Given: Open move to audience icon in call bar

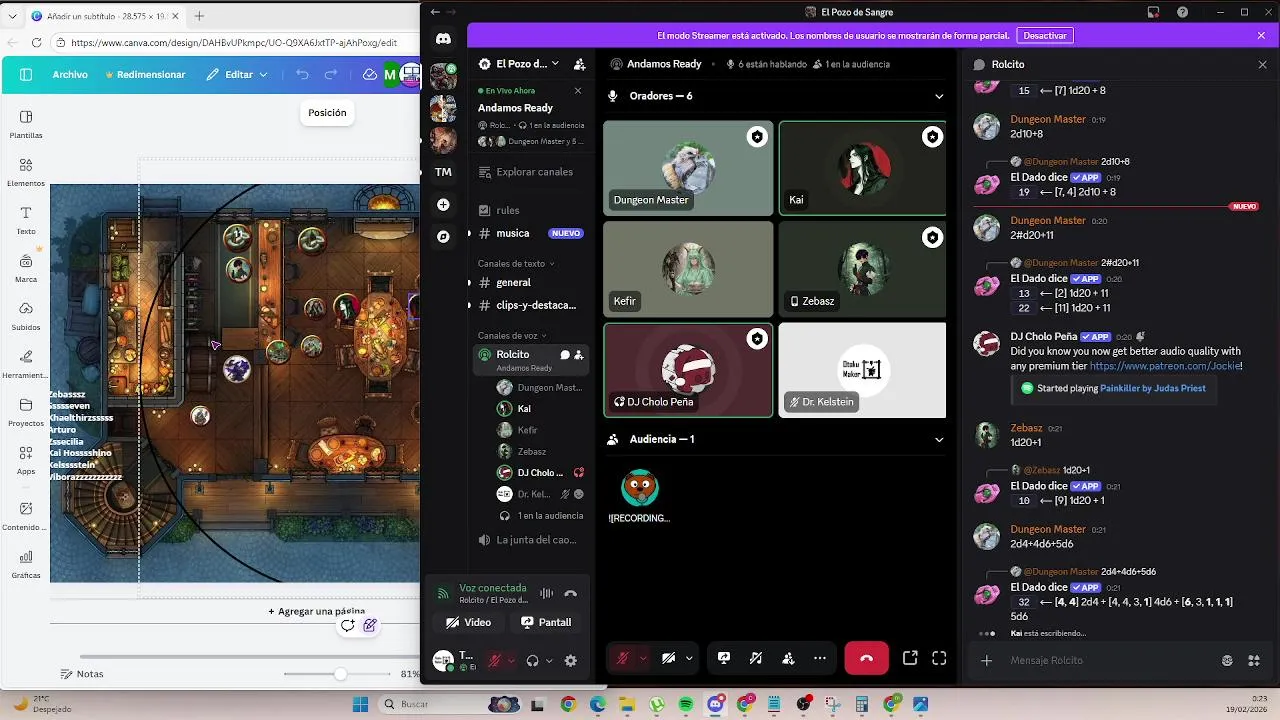Looking at the screenshot, I should (788, 658).
